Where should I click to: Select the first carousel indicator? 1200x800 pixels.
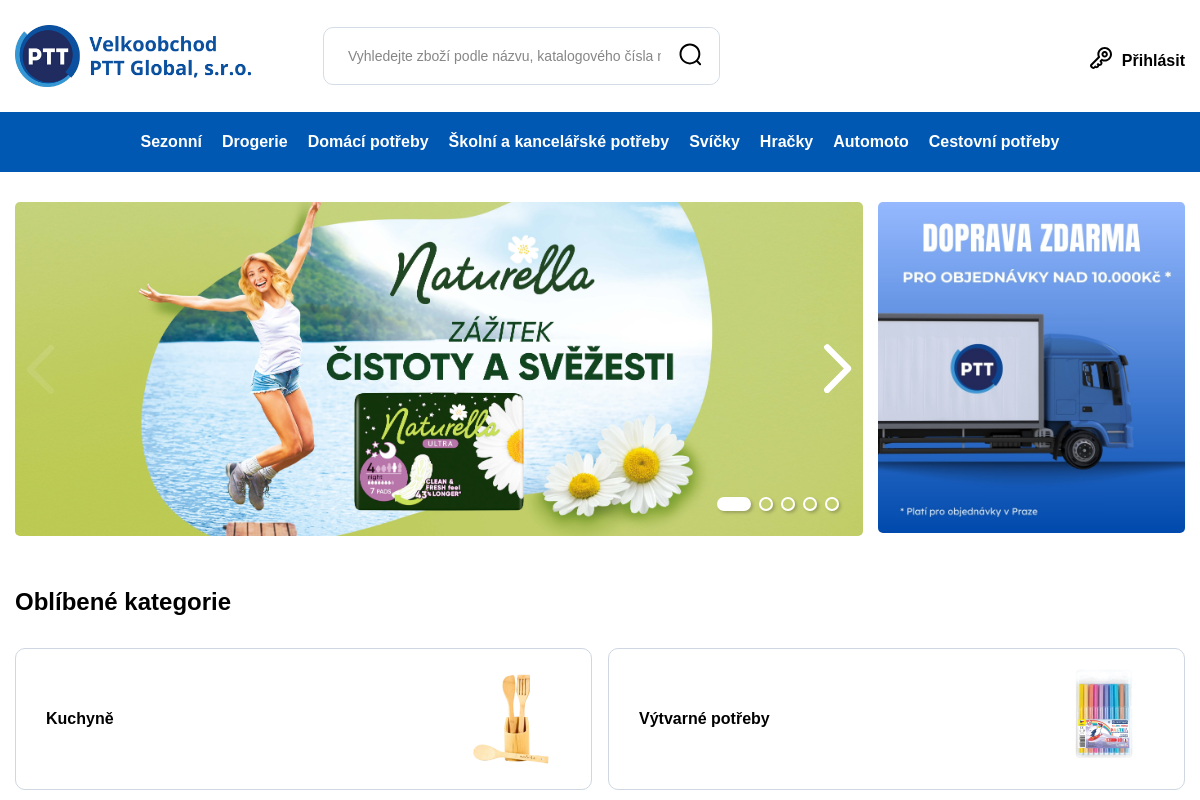coord(734,504)
